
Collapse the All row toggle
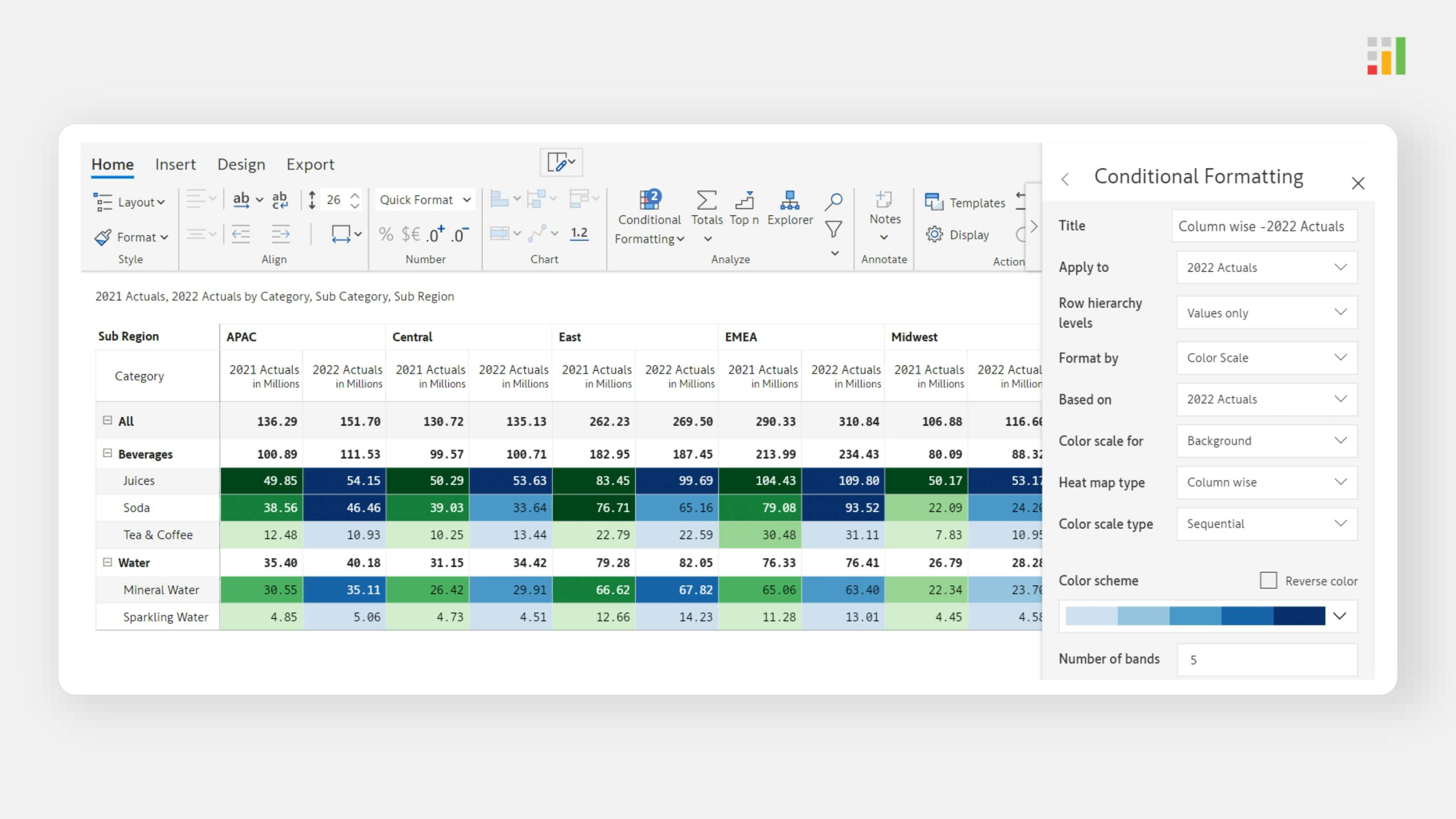(x=107, y=421)
